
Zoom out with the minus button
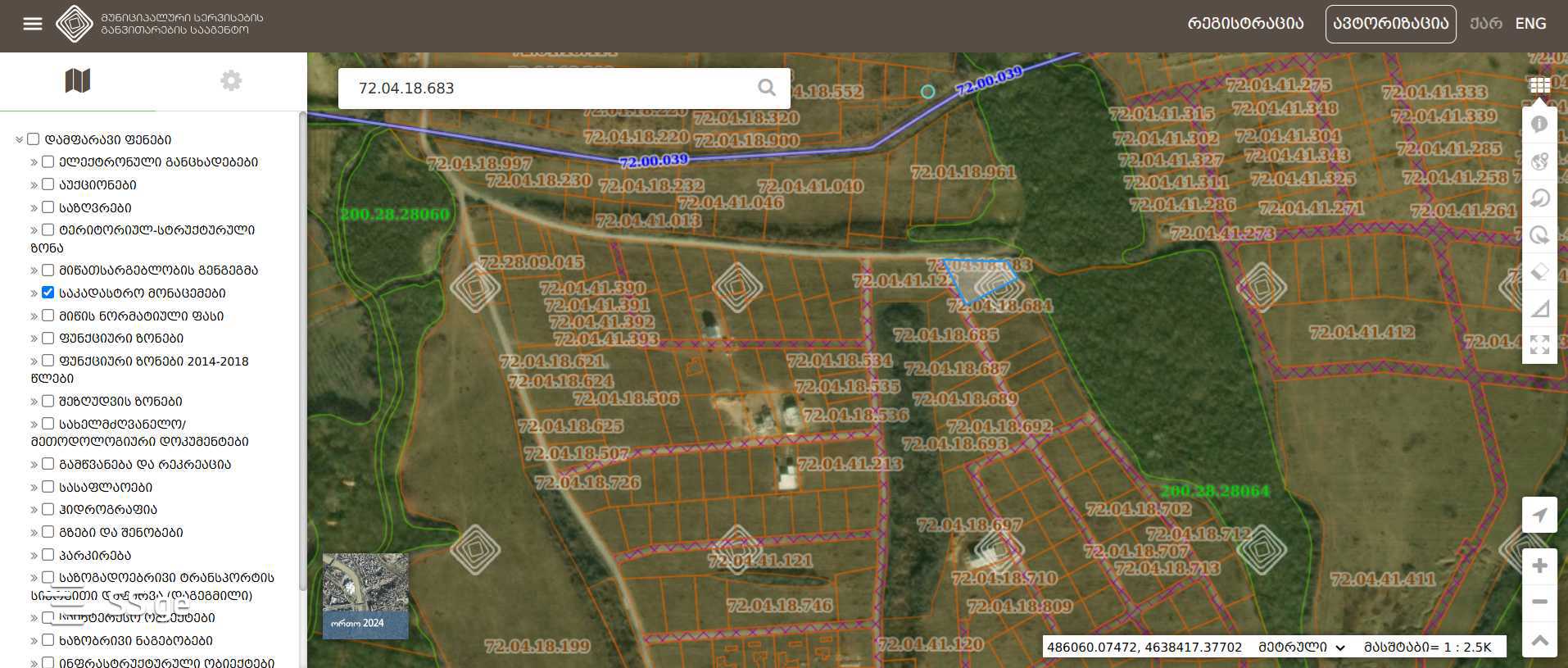pyautogui.click(x=1539, y=602)
